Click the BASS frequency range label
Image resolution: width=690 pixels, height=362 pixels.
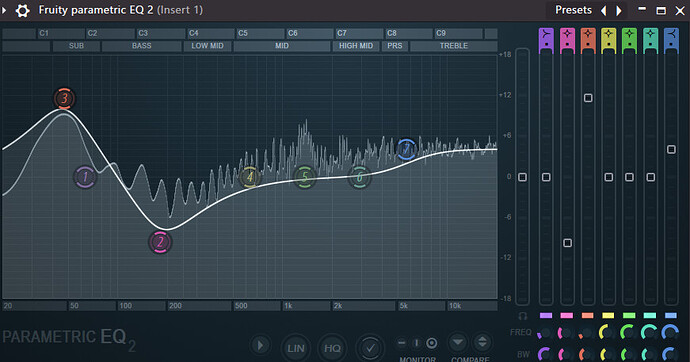(x=142, y=46)
